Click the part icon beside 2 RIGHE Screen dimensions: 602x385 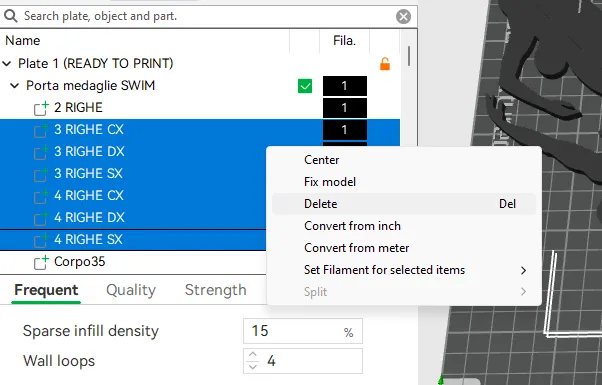(x=41, y=108)
